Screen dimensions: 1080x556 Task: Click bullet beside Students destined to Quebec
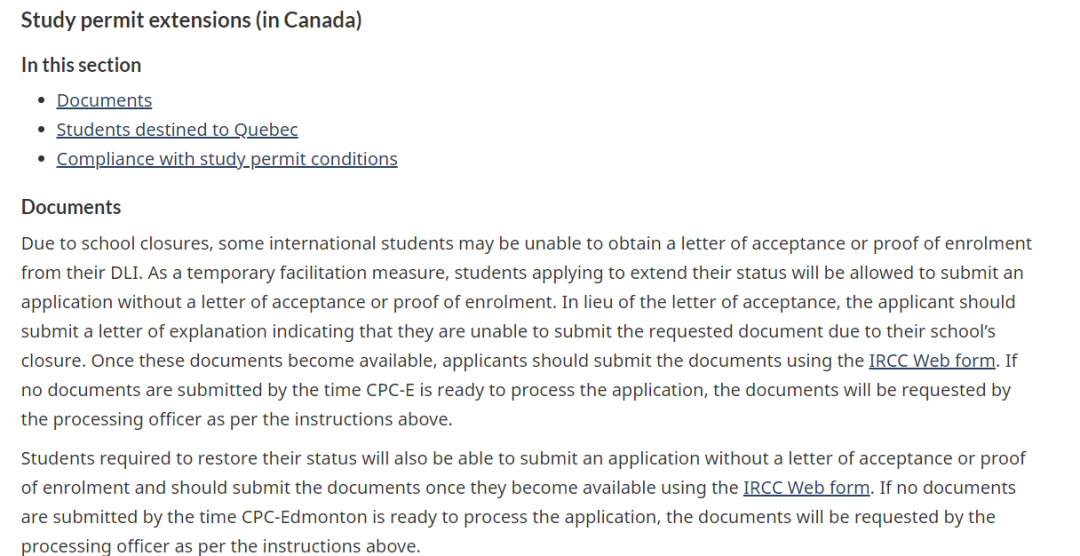point(41,130)
